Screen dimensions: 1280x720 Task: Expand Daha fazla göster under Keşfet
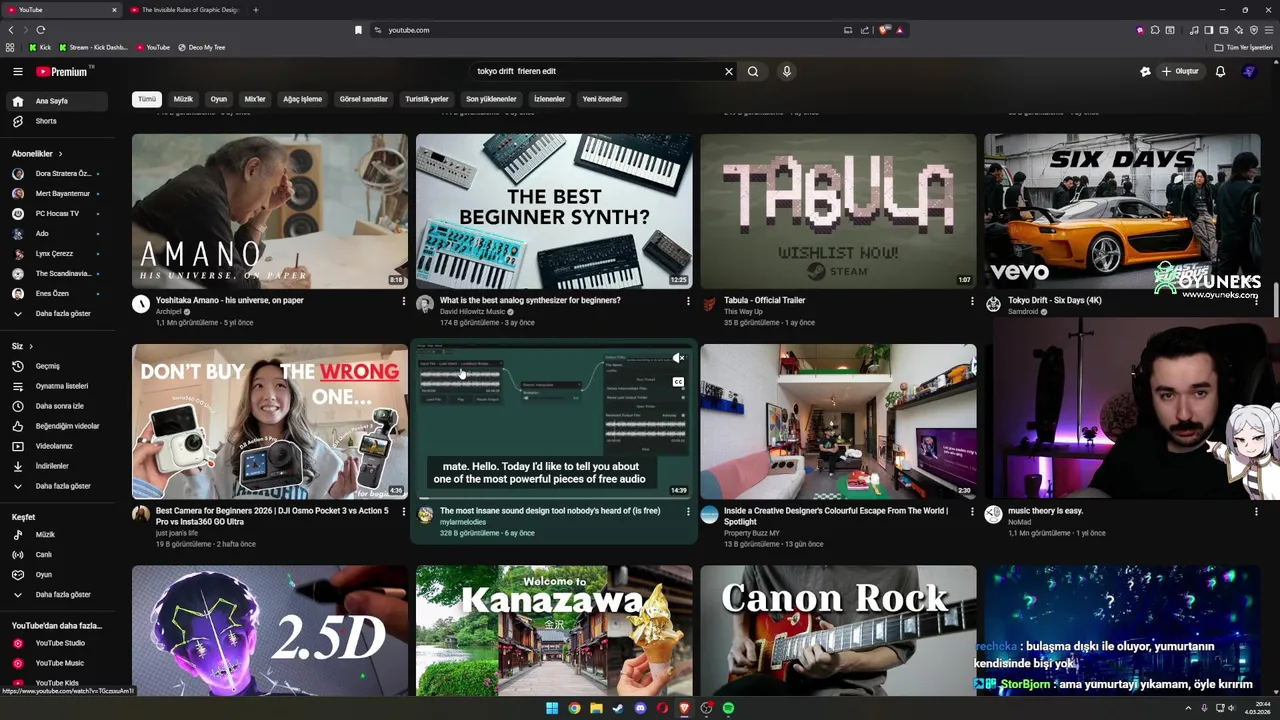(58, 595)
